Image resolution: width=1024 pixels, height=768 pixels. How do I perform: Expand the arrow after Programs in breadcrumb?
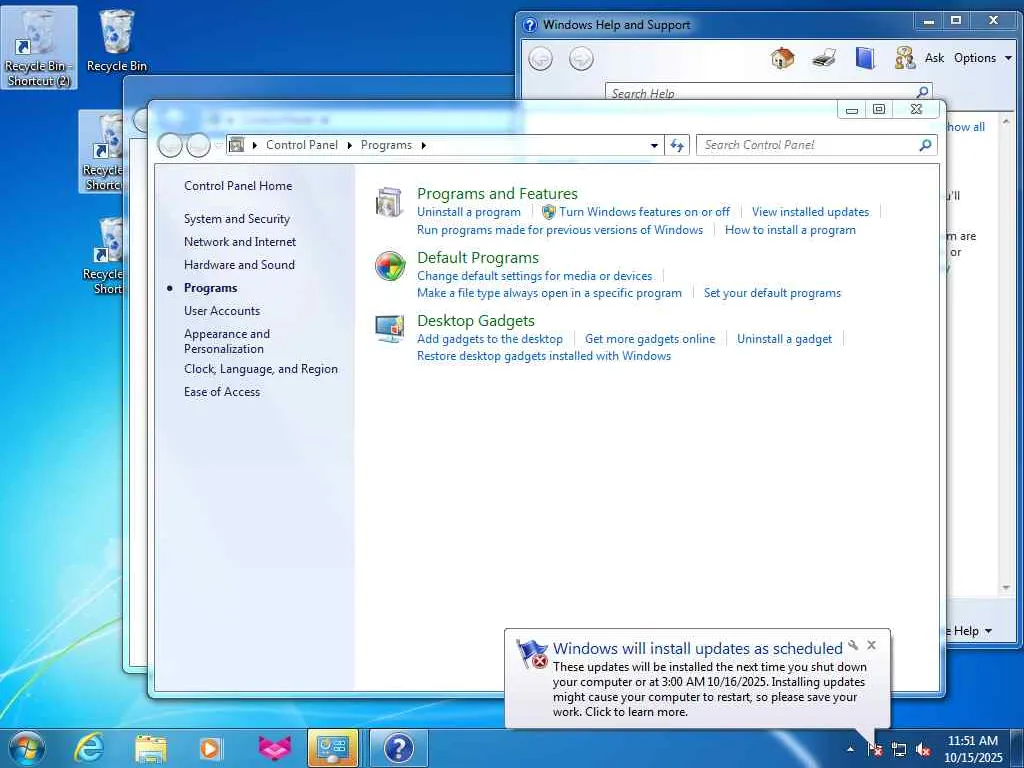pos(424,145)
